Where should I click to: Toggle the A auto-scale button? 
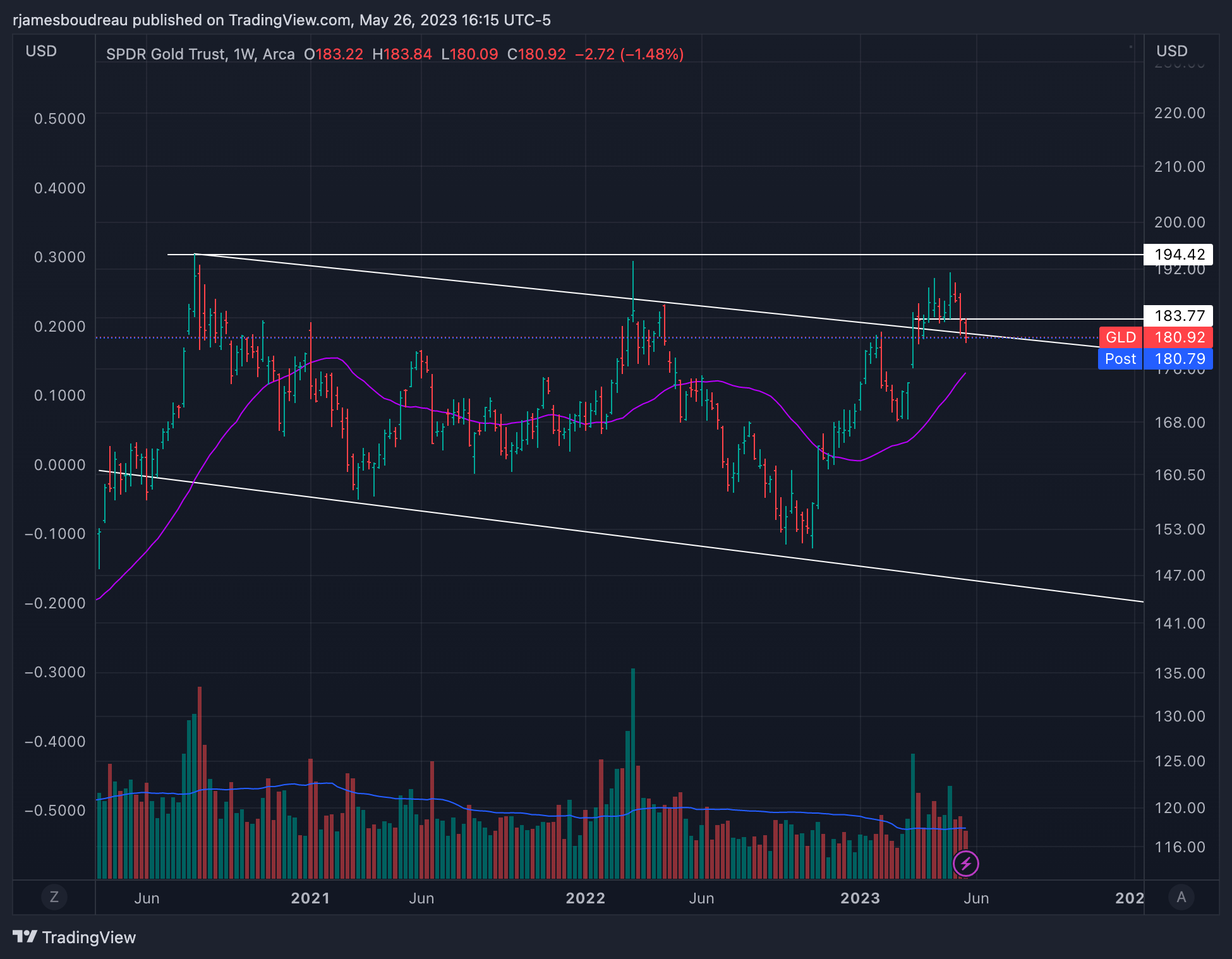click(1181, 897)
